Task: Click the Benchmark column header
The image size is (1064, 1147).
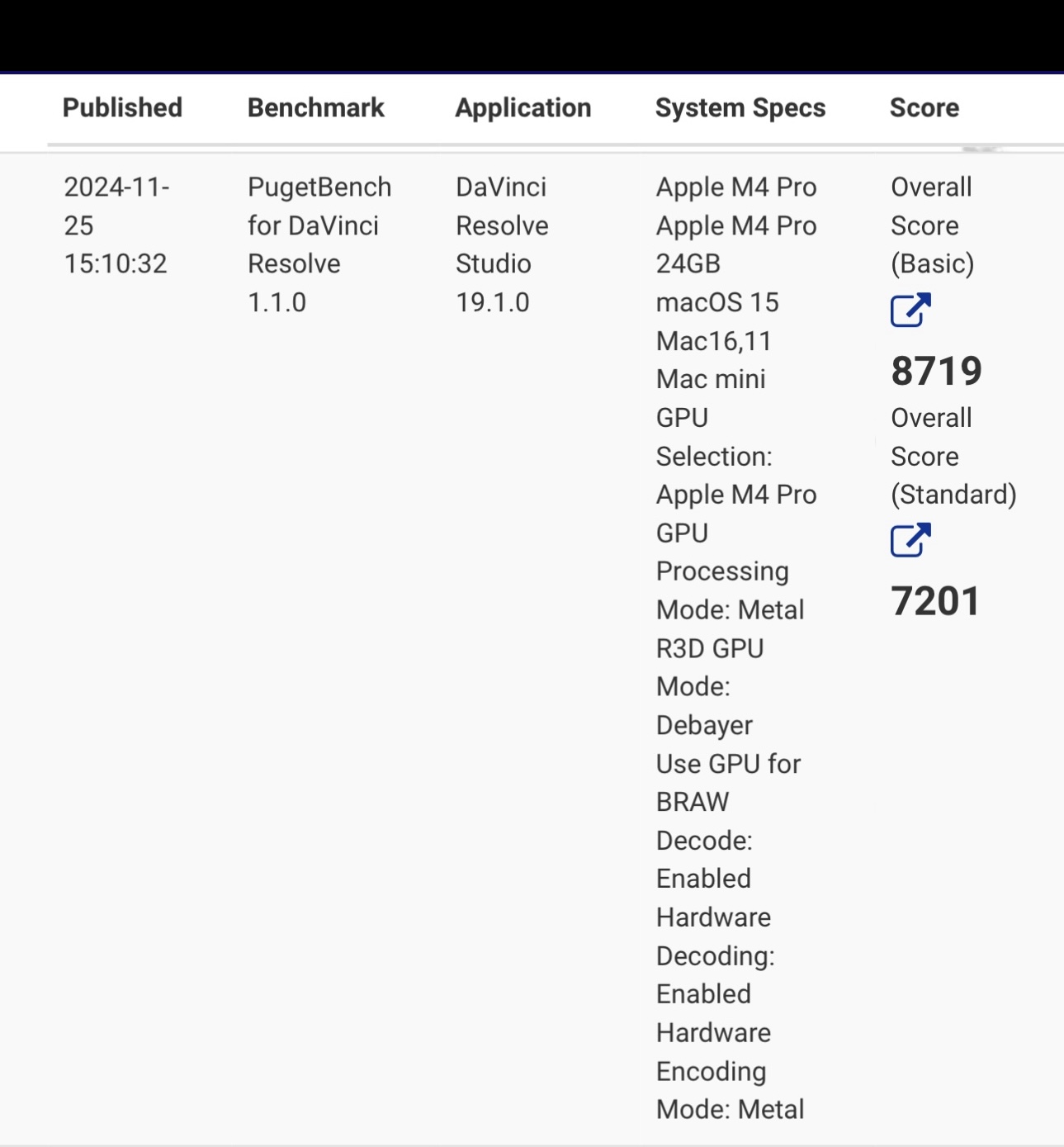Action: point(316,107)
